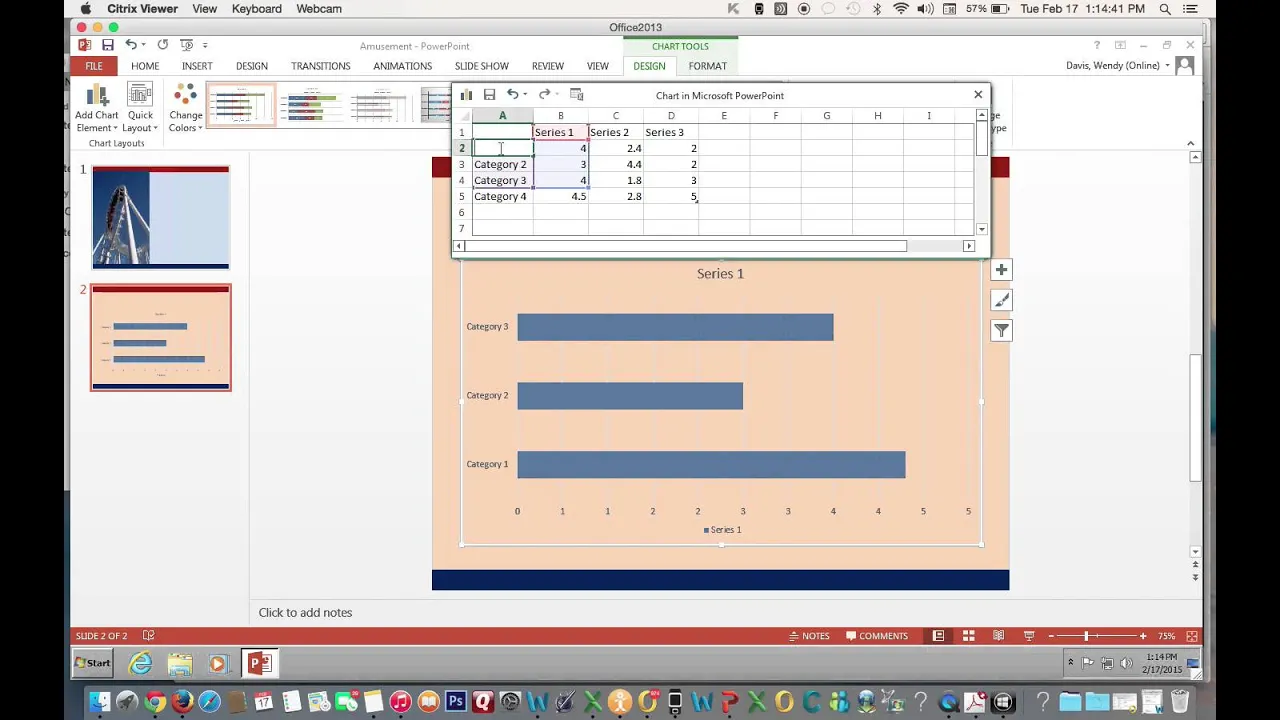1280x720 pixels.
Task: Switch to the SLIDE SHOW ribbon tab
Action: [x=482, y=66]
